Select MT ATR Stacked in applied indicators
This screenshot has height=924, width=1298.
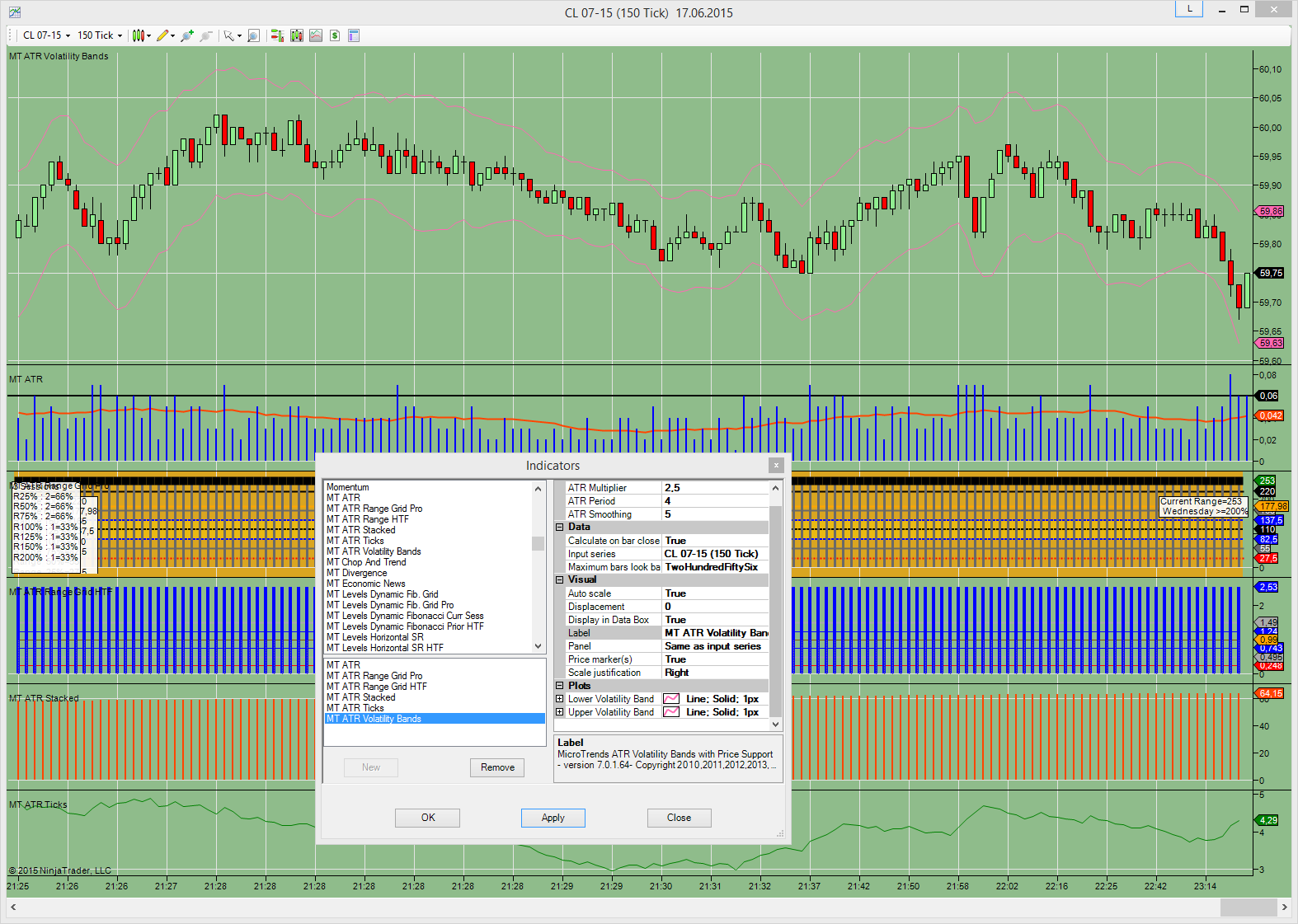pyautogui.click(x=360, y=697)
